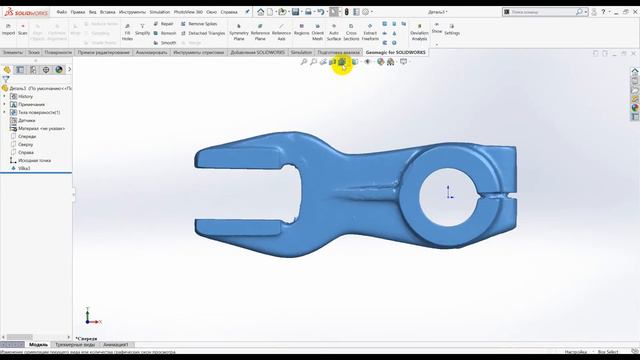
Task: Click the Print icon in title toolbar
Action: click(x=308, y=12)
